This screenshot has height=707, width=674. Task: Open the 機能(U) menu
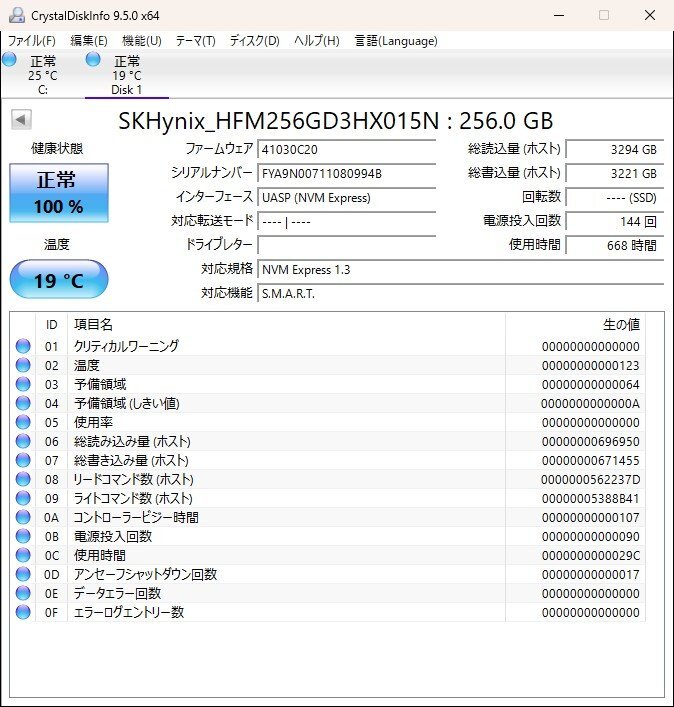(141, 41)
